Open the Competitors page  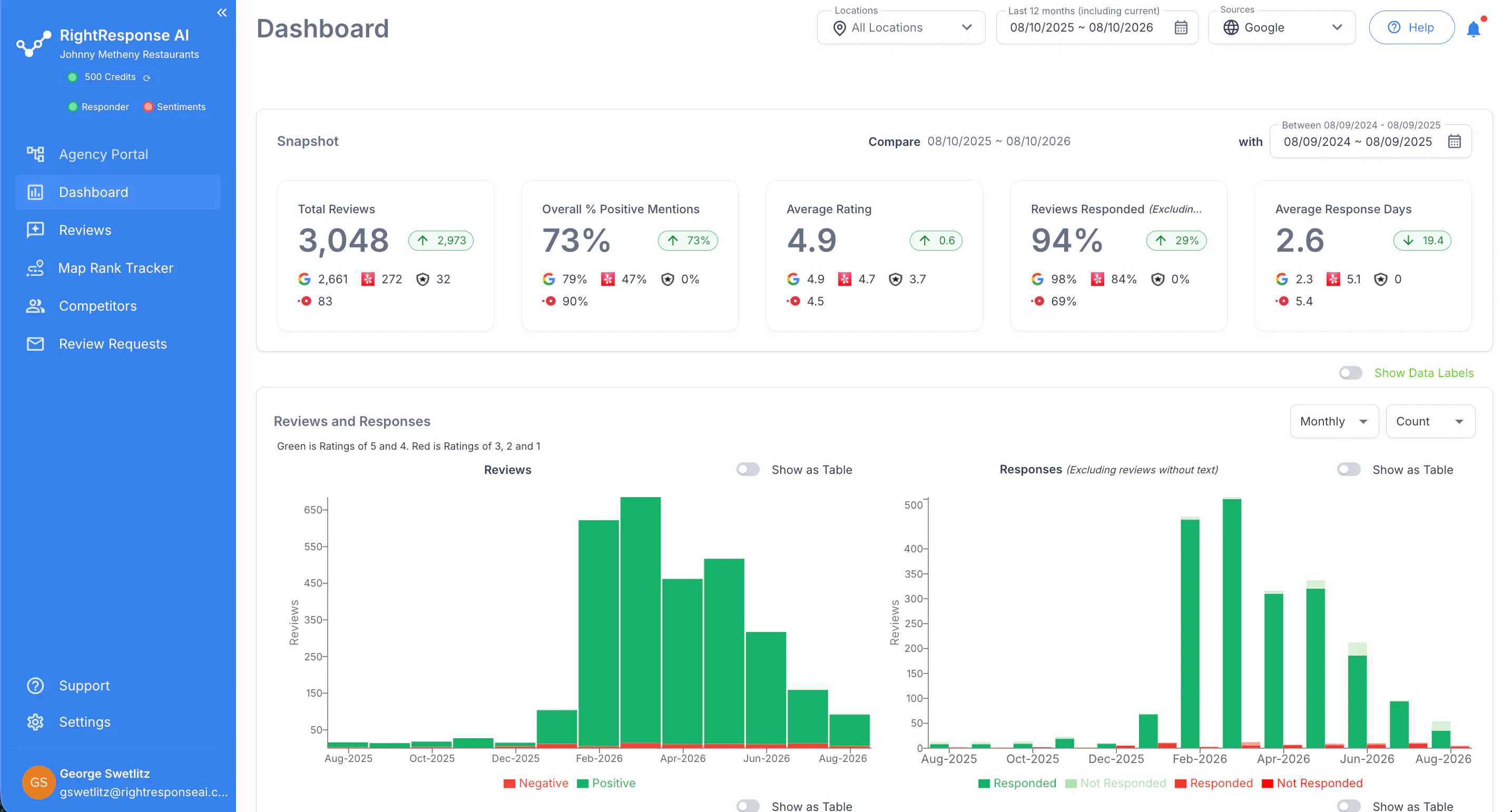pyautogui.click(x=117, y=305)
